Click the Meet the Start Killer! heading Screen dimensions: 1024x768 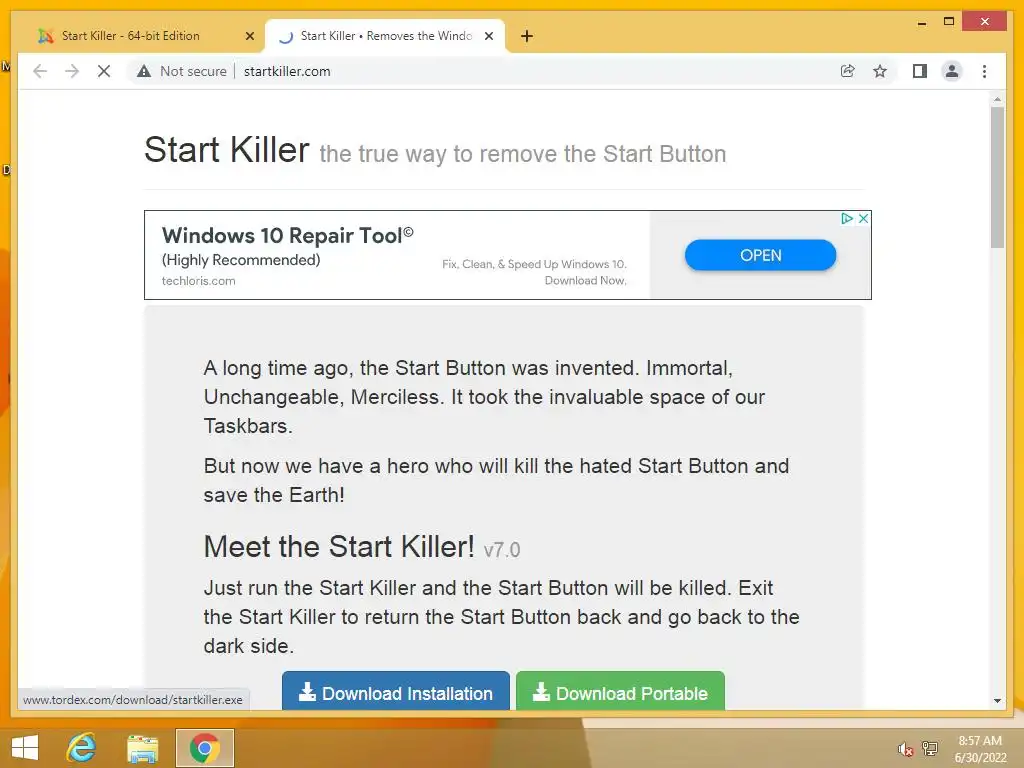pyautogui.click(x=339, y=547)
